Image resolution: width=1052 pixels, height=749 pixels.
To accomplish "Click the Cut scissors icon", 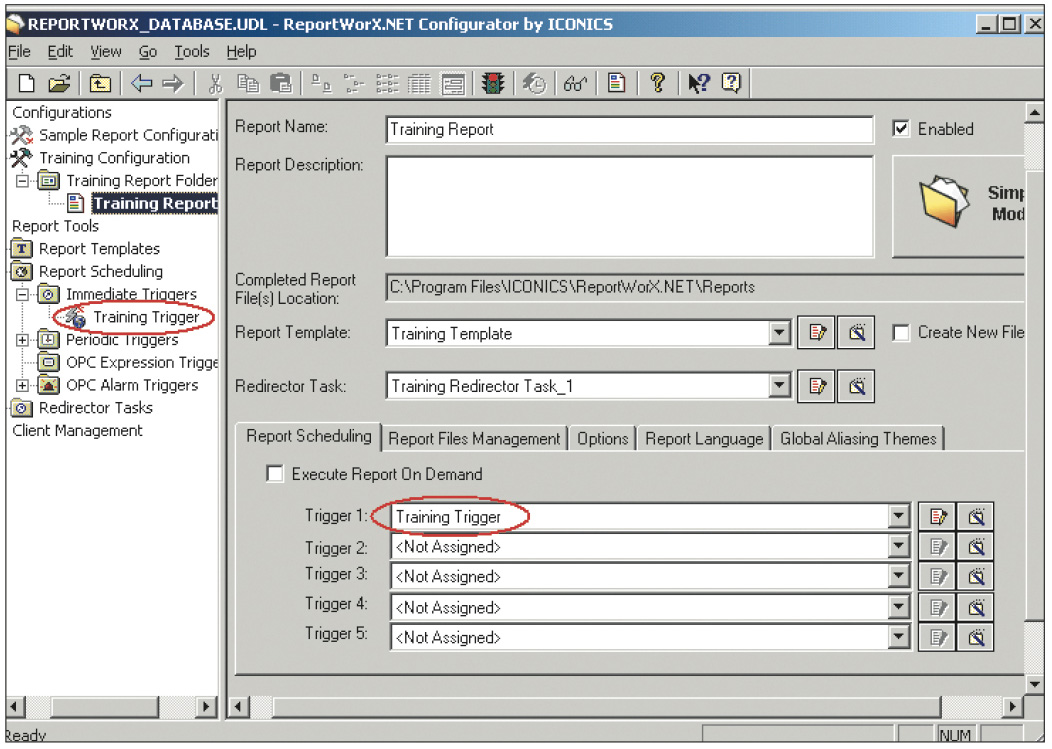I will (215, 83).
